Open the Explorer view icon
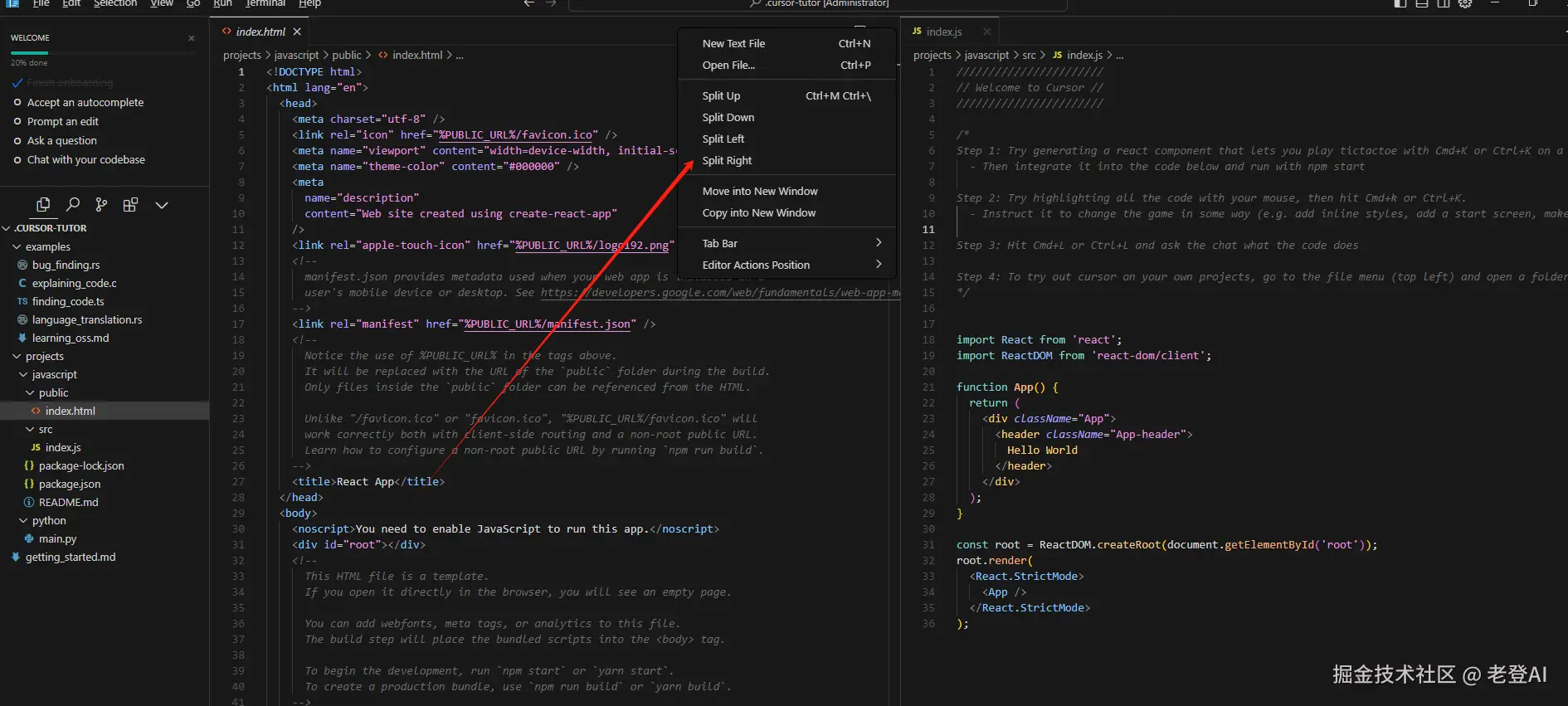This screenshot has height=706, width=1568. [x=43, y=205]
